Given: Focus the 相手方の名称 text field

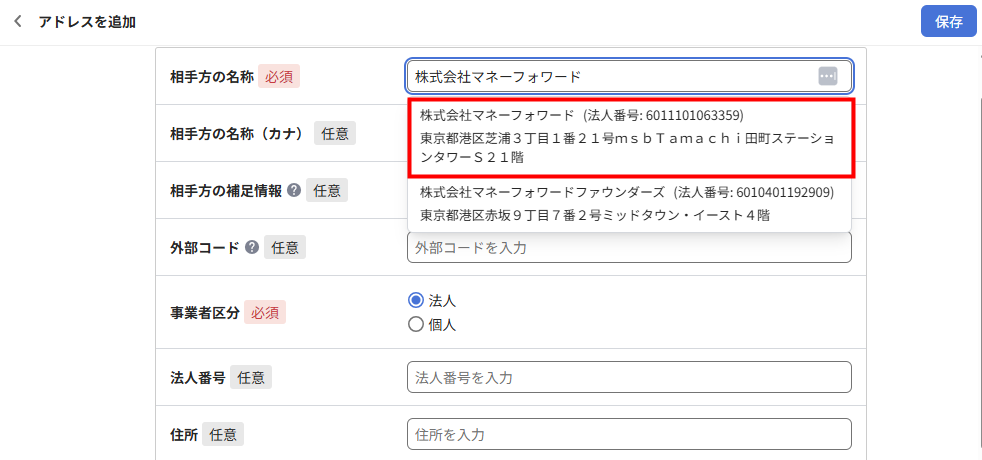Looking at the screenshot, I should pos(610,76).
